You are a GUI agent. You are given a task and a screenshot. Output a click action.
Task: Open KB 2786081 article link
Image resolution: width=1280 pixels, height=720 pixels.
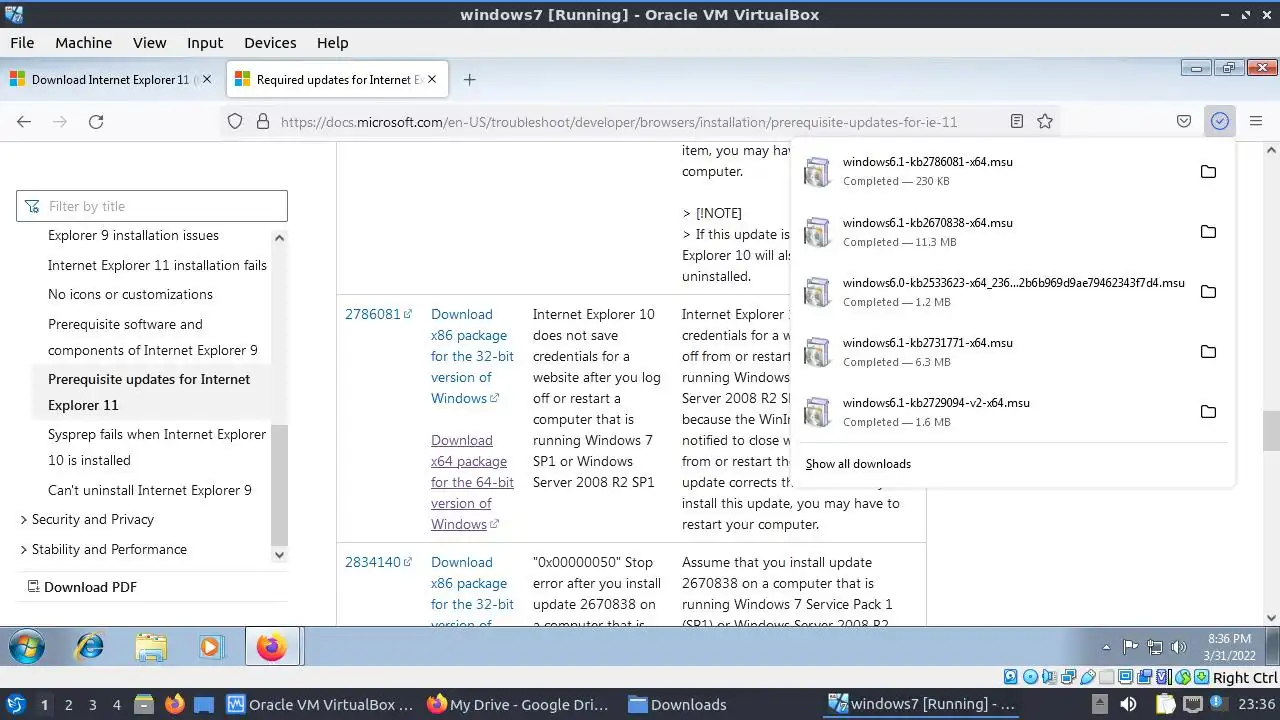378,314
